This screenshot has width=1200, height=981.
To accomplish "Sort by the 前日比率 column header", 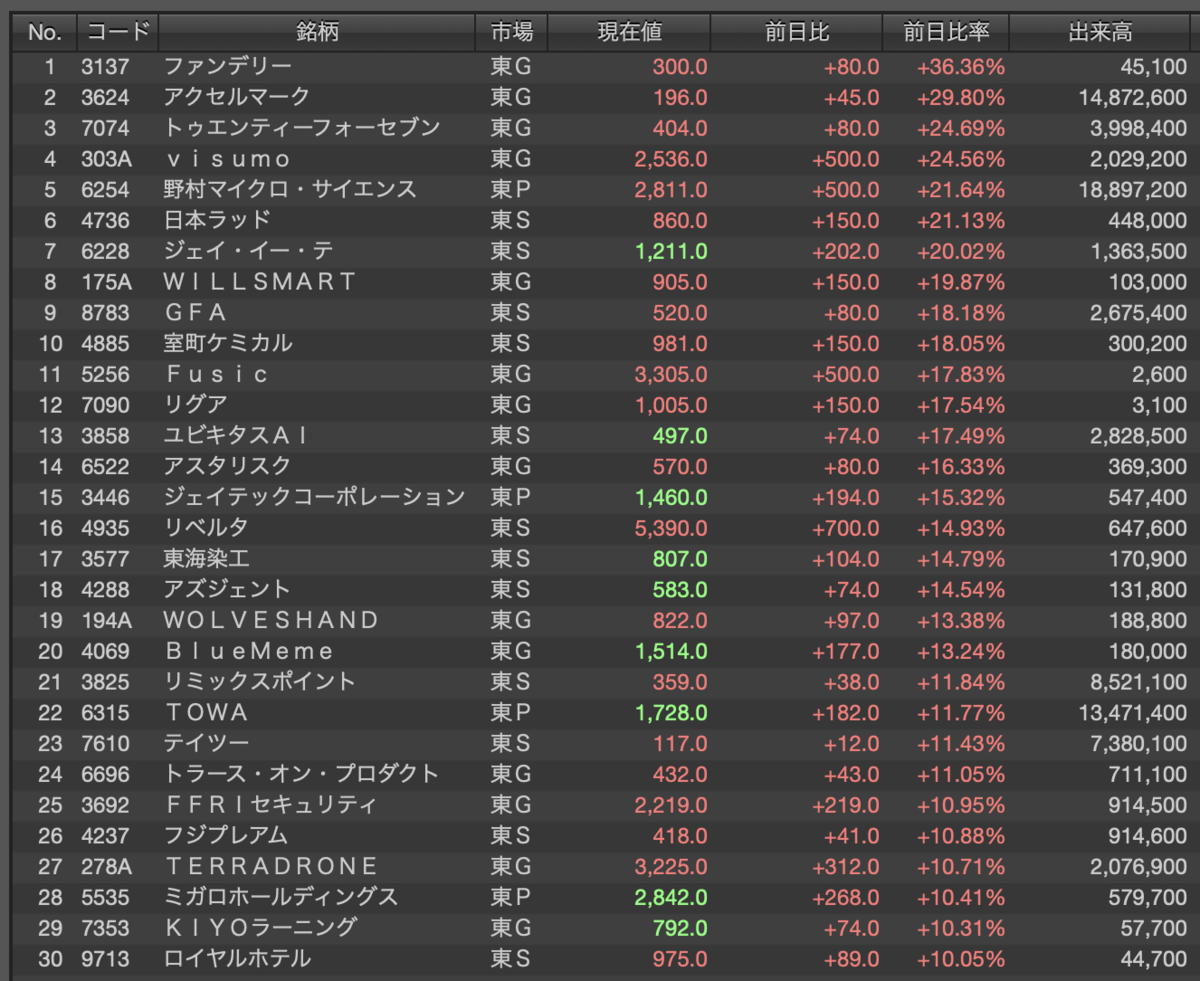I will pyautogui.click(x=946, y=32).
